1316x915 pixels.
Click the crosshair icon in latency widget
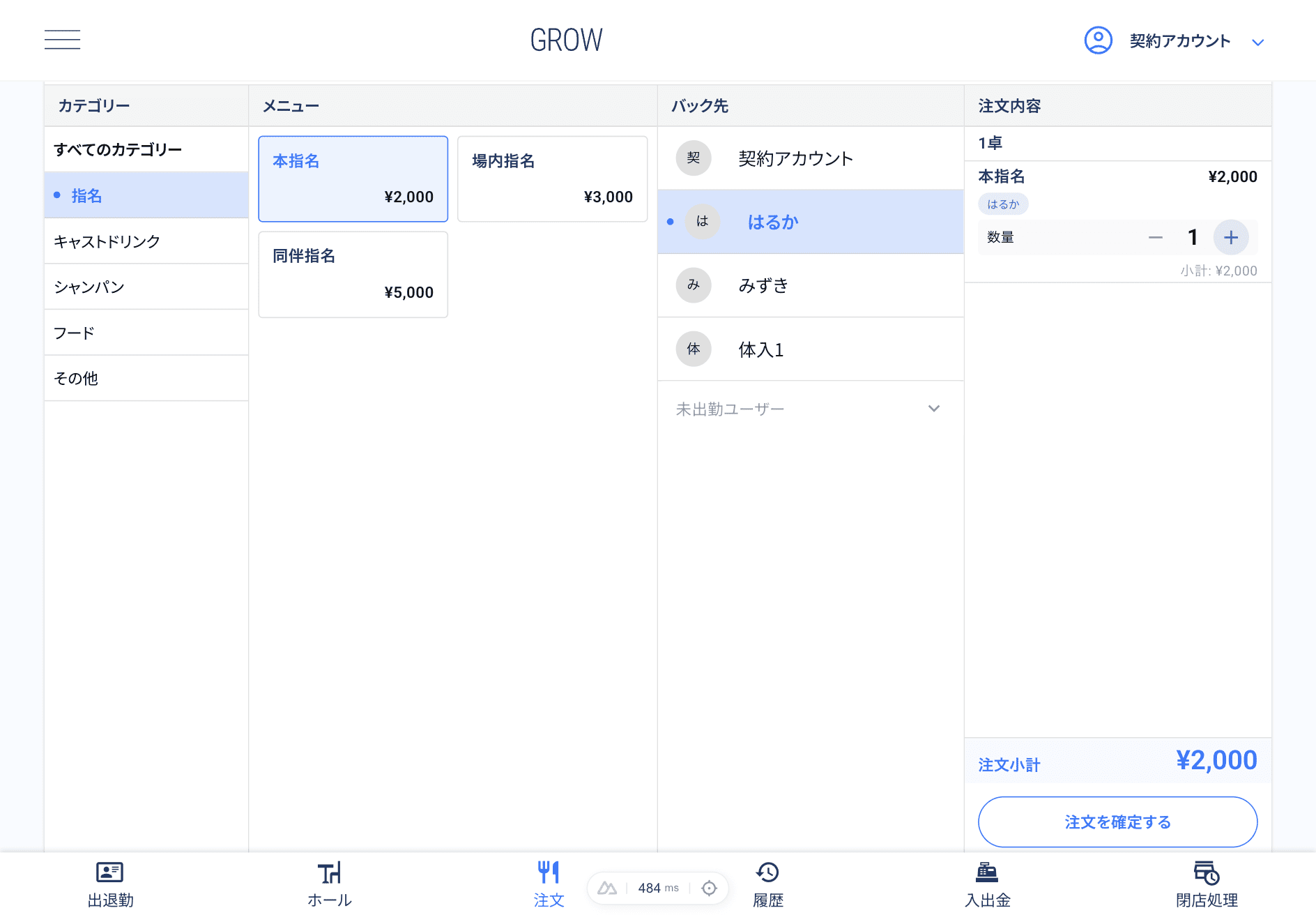coord(709,888)
